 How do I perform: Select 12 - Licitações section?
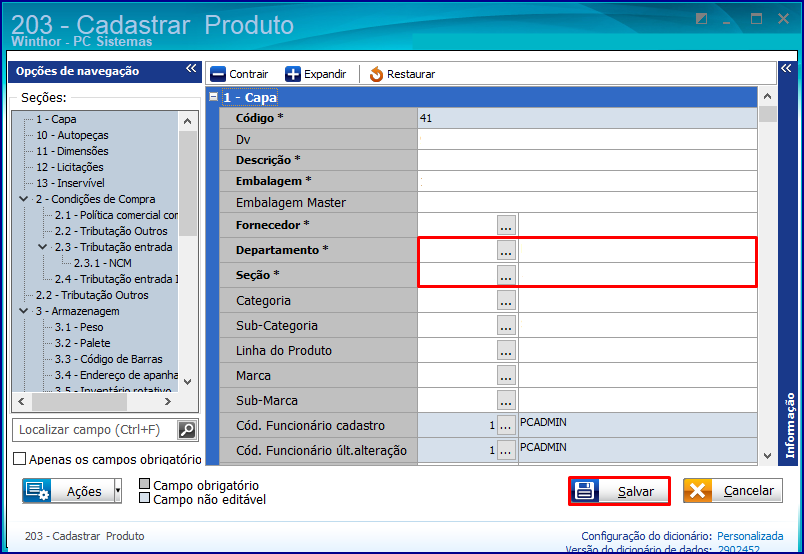tap(70, 167)
